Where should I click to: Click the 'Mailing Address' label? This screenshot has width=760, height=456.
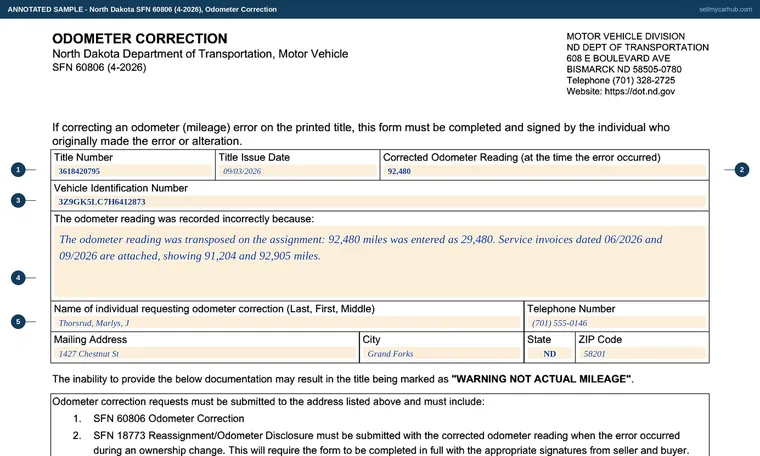[90, 340]
